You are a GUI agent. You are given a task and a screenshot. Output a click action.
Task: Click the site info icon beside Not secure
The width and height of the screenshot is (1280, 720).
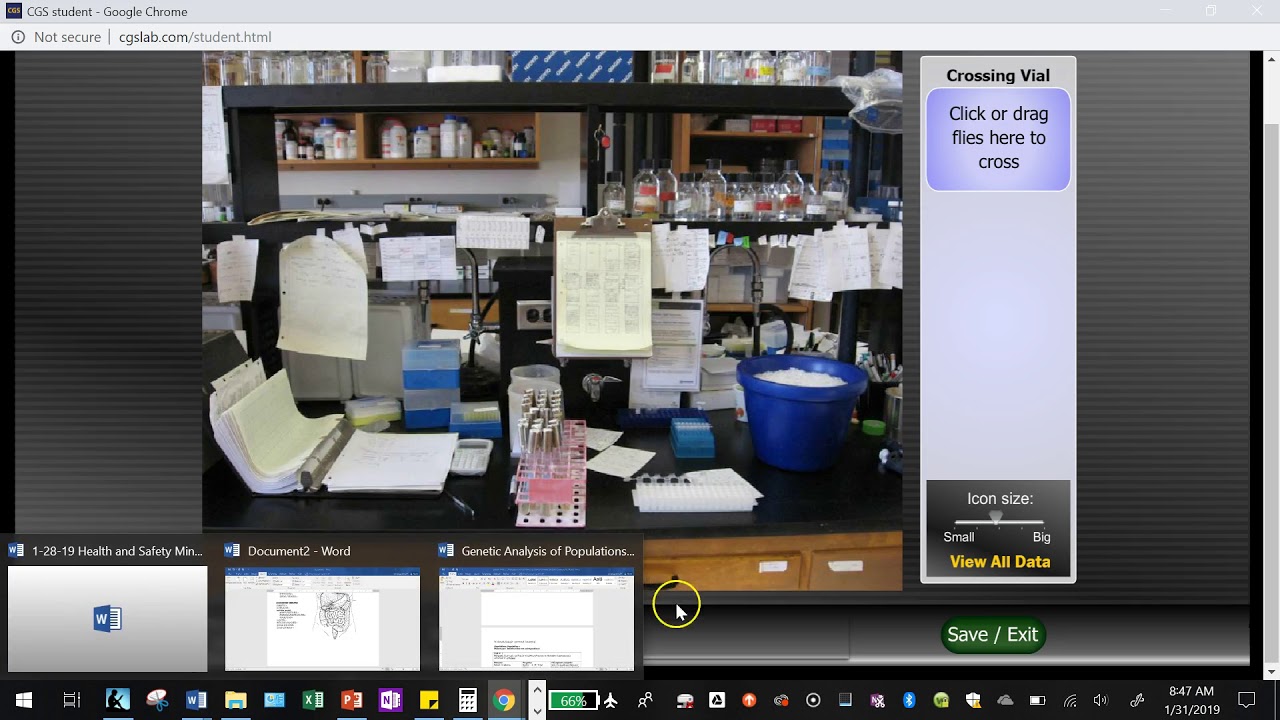(18, 37)
